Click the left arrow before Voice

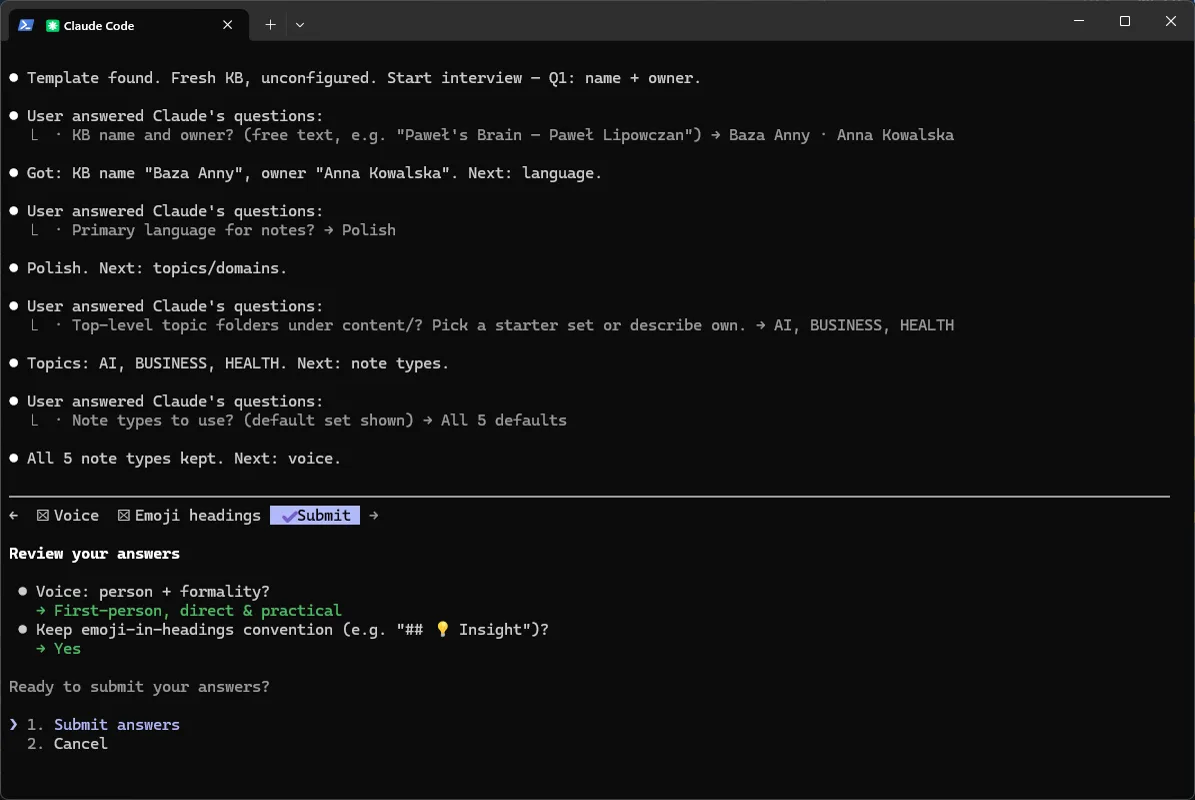coord(14,516)
